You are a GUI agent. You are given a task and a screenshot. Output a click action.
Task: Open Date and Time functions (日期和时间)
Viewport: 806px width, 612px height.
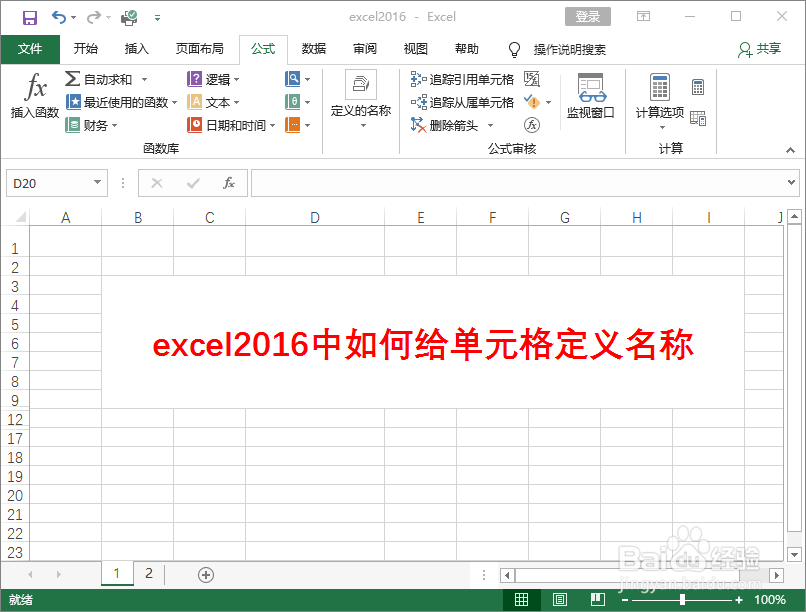[x=231, y=125]
